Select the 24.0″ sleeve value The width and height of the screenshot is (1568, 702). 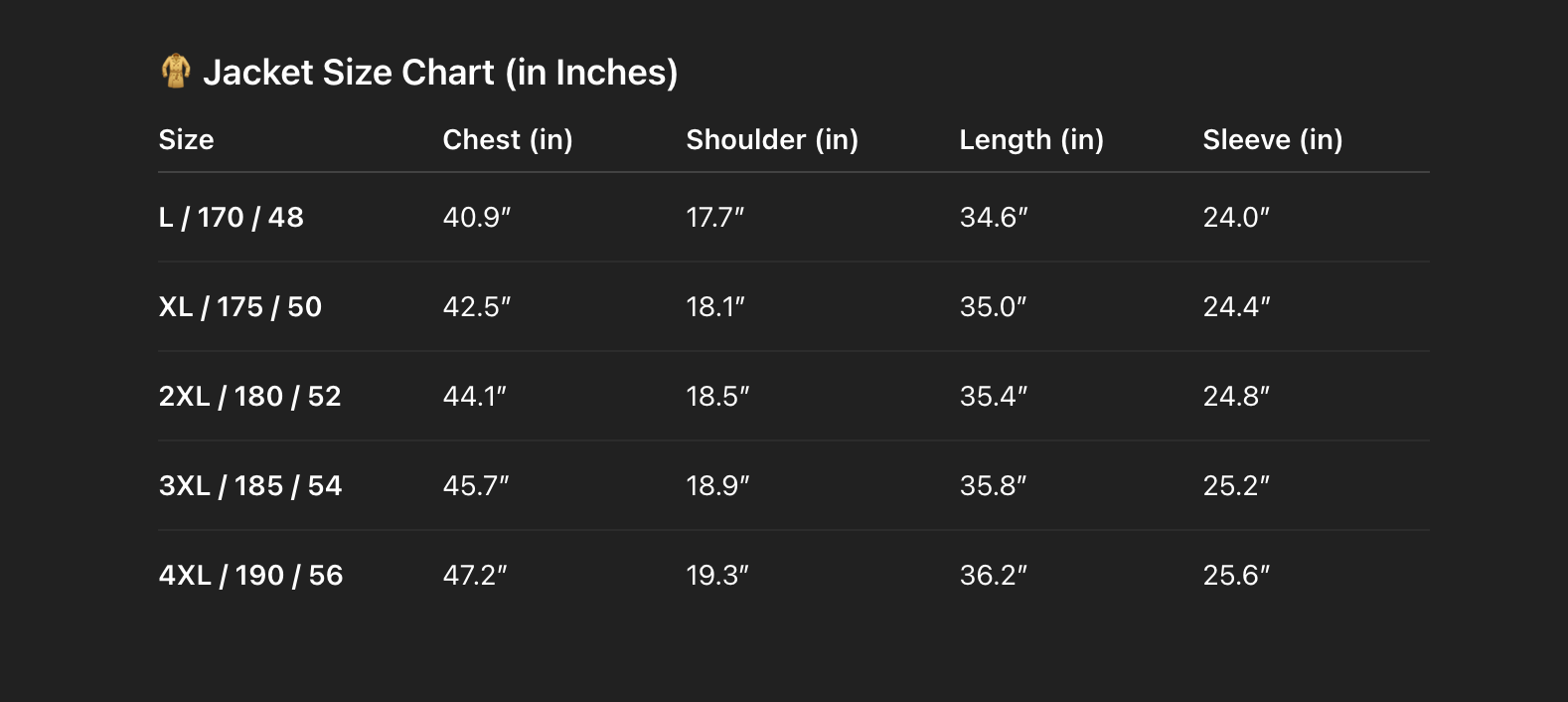point(1236,217)
